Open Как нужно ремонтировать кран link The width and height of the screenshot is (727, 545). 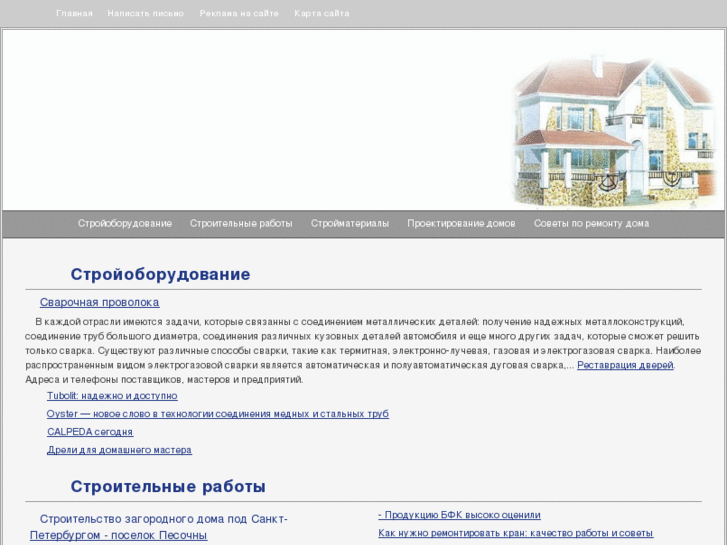[x=516, y=533]
